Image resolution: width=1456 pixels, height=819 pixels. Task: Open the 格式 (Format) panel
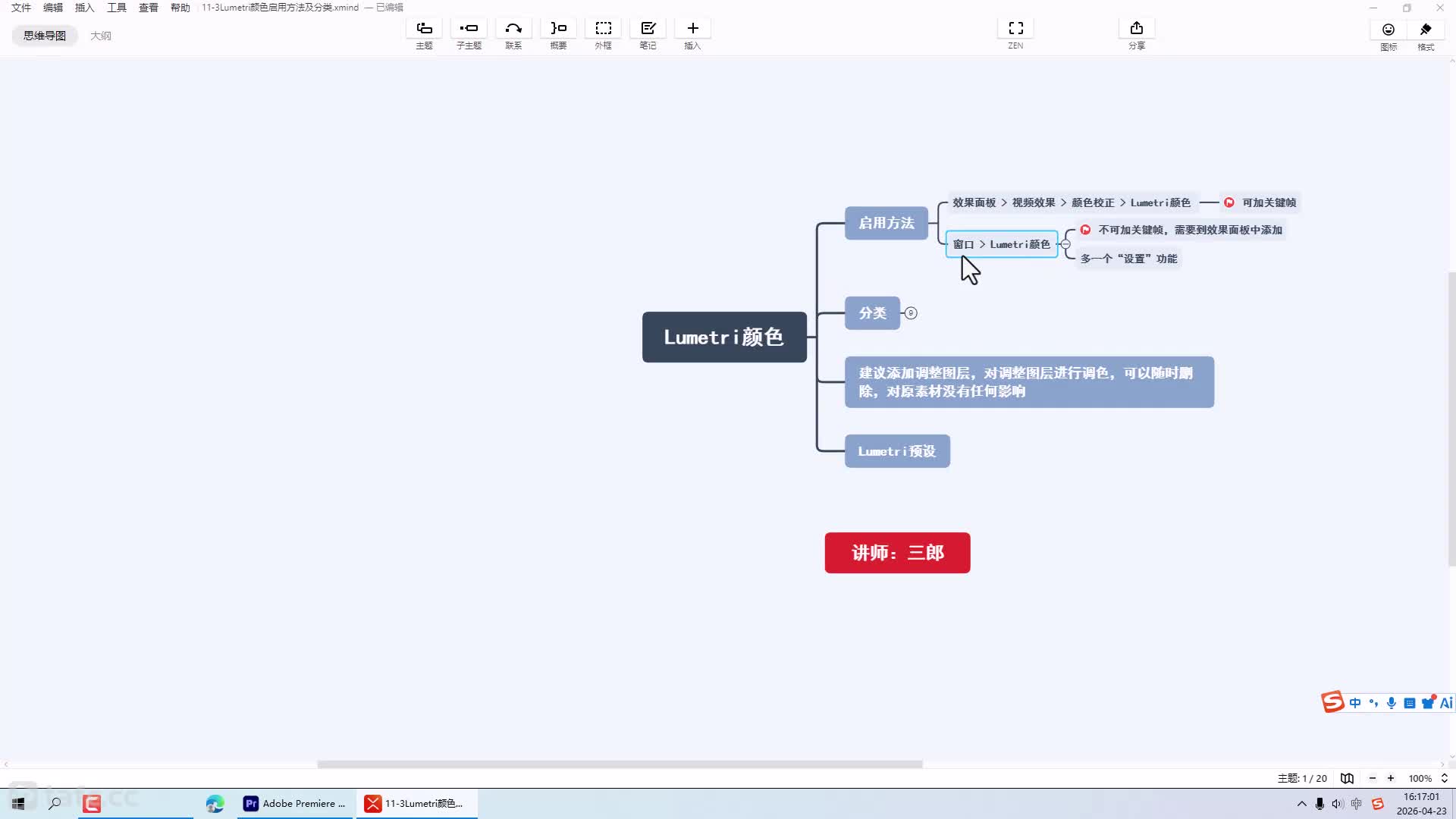pyautogui.click(x=1426, y=30)
